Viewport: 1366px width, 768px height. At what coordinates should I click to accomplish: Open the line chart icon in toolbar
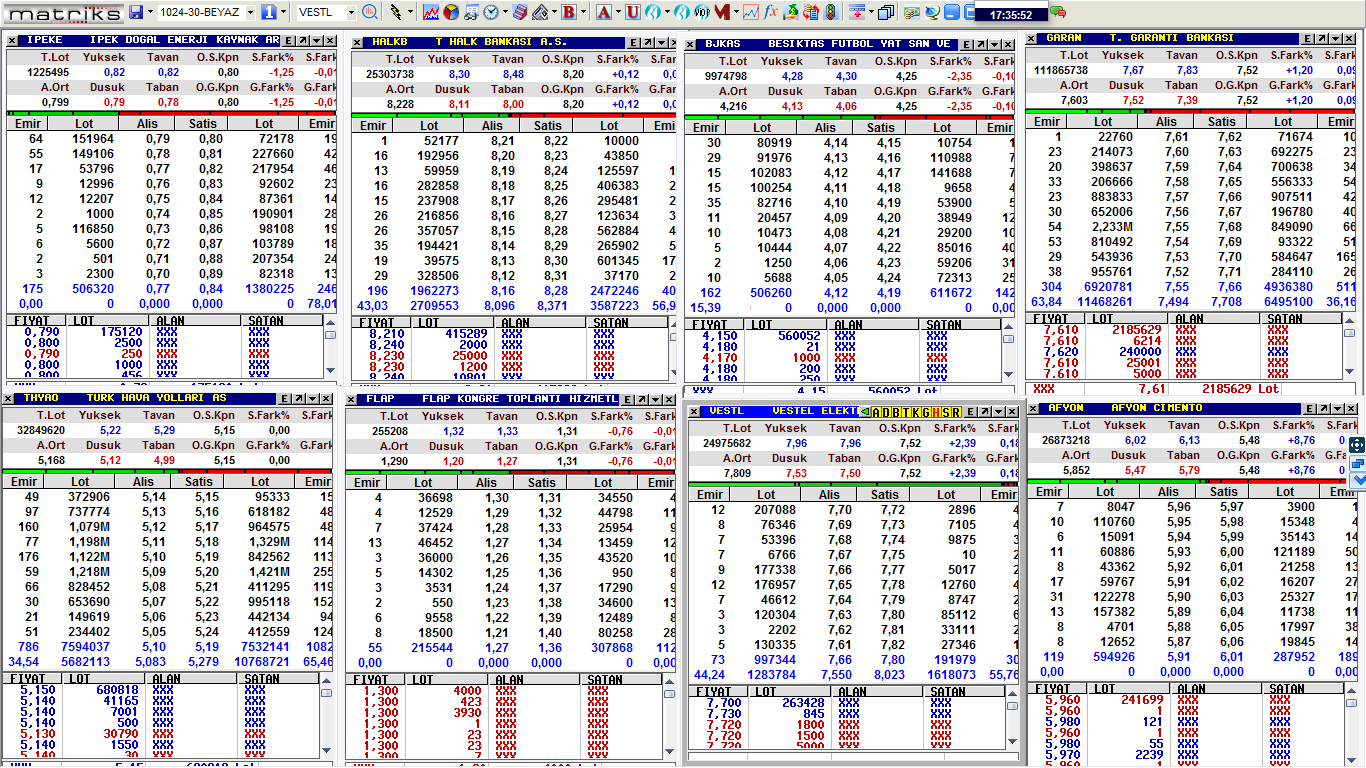coord(431,12)
